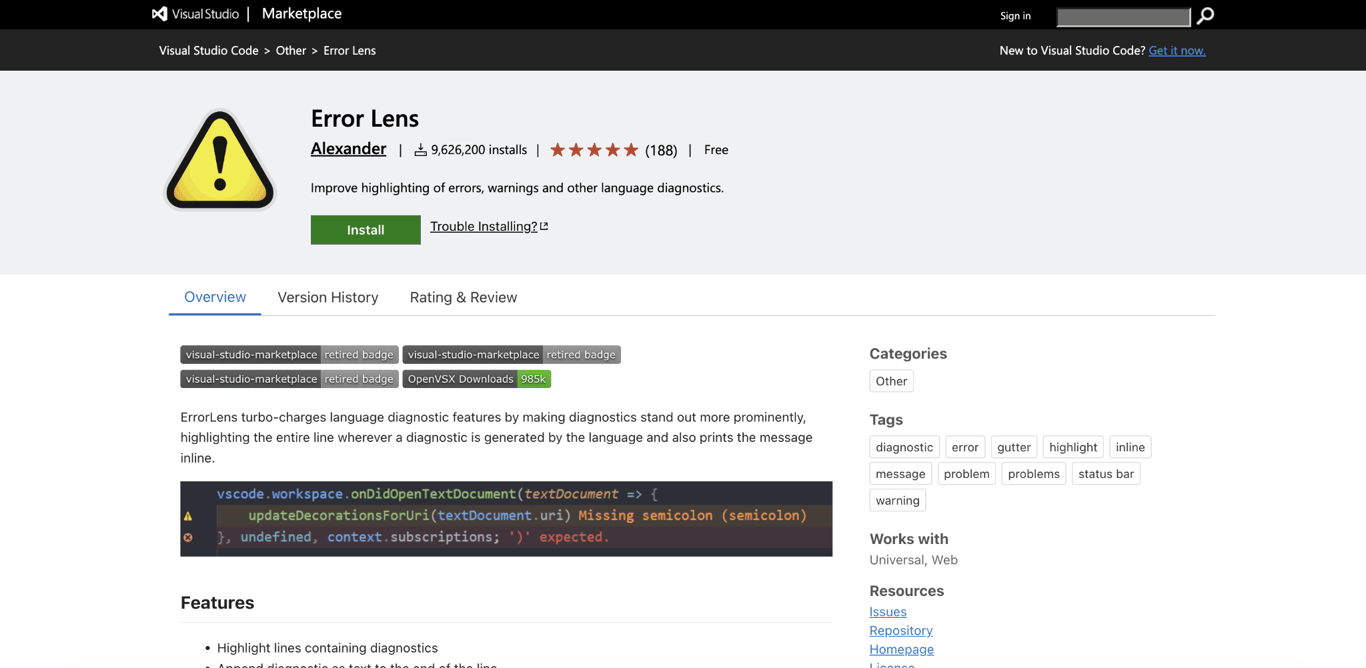Select the highlight tag
This screenshot has width=1366, height=668.
1073,447
